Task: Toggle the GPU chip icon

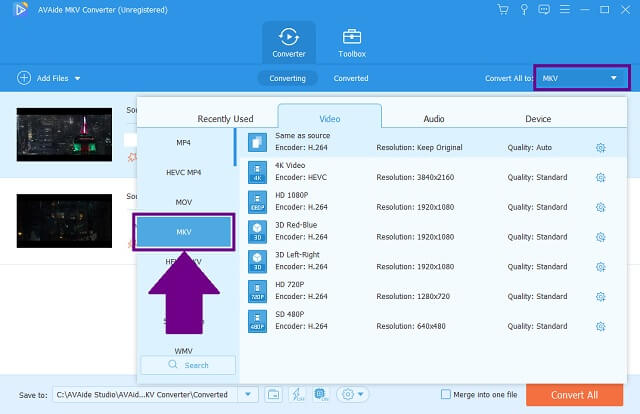Action: pyautogui.click(x=321, y=394)
